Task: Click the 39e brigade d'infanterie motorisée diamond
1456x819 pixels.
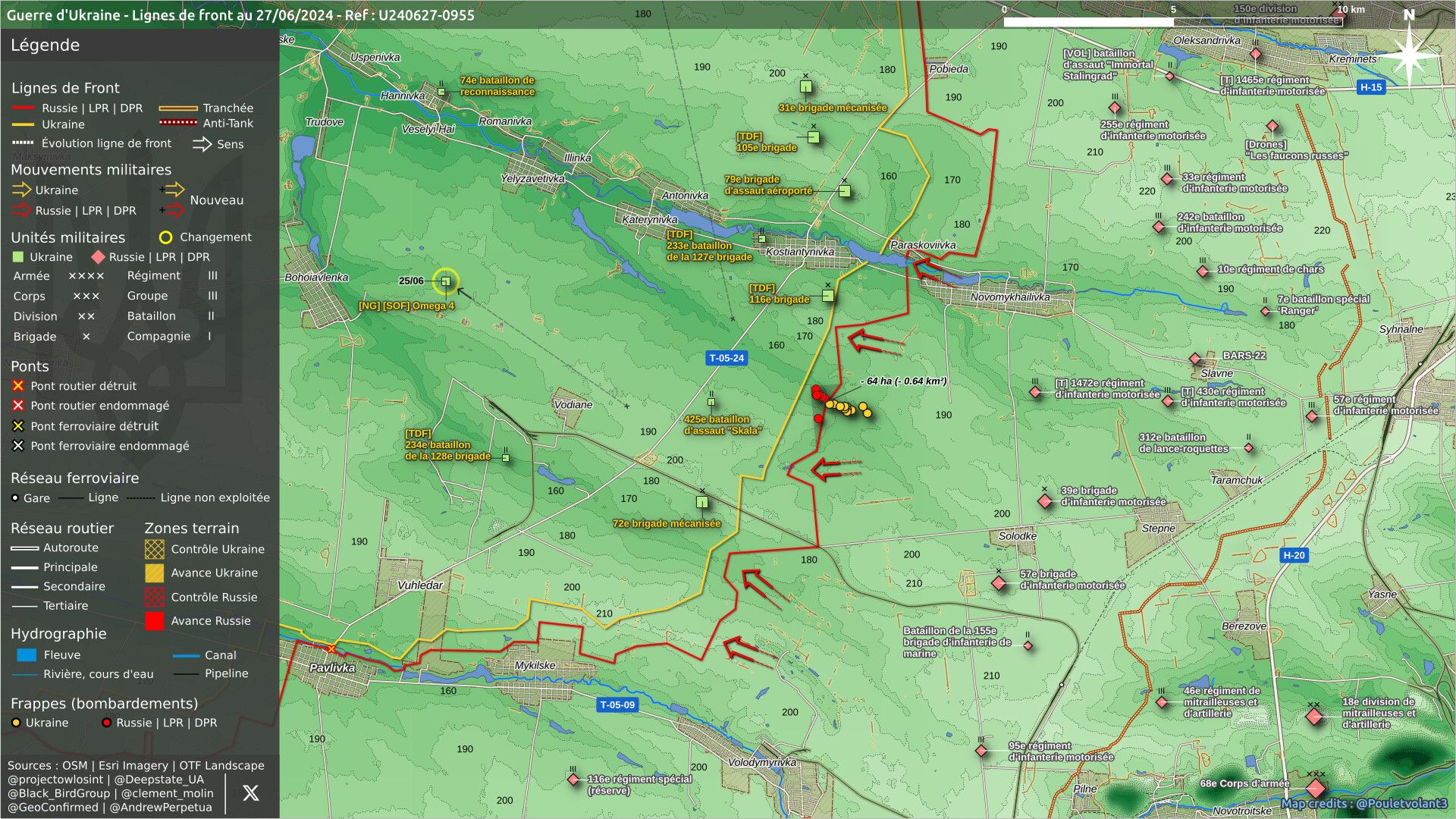Action: [1045, 501]
